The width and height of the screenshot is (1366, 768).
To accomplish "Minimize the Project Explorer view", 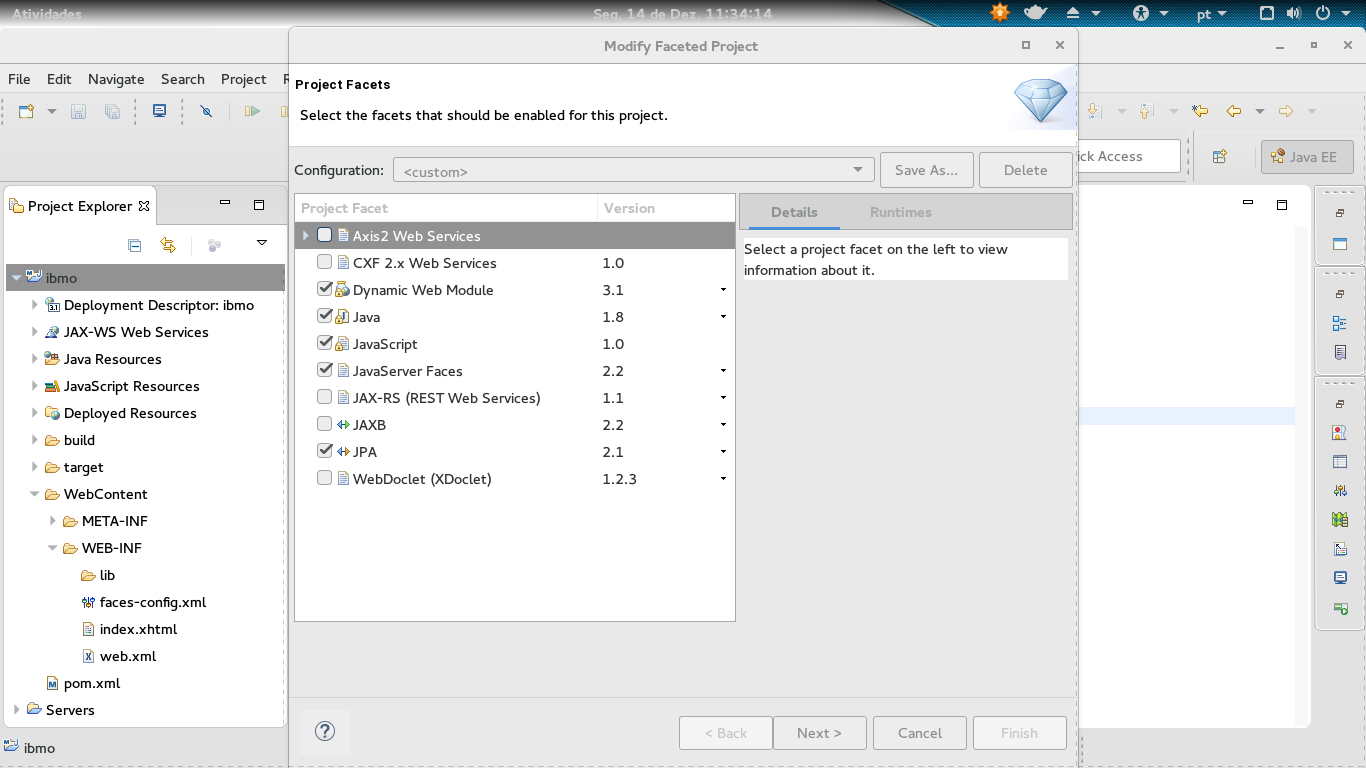I will [225, 204].
